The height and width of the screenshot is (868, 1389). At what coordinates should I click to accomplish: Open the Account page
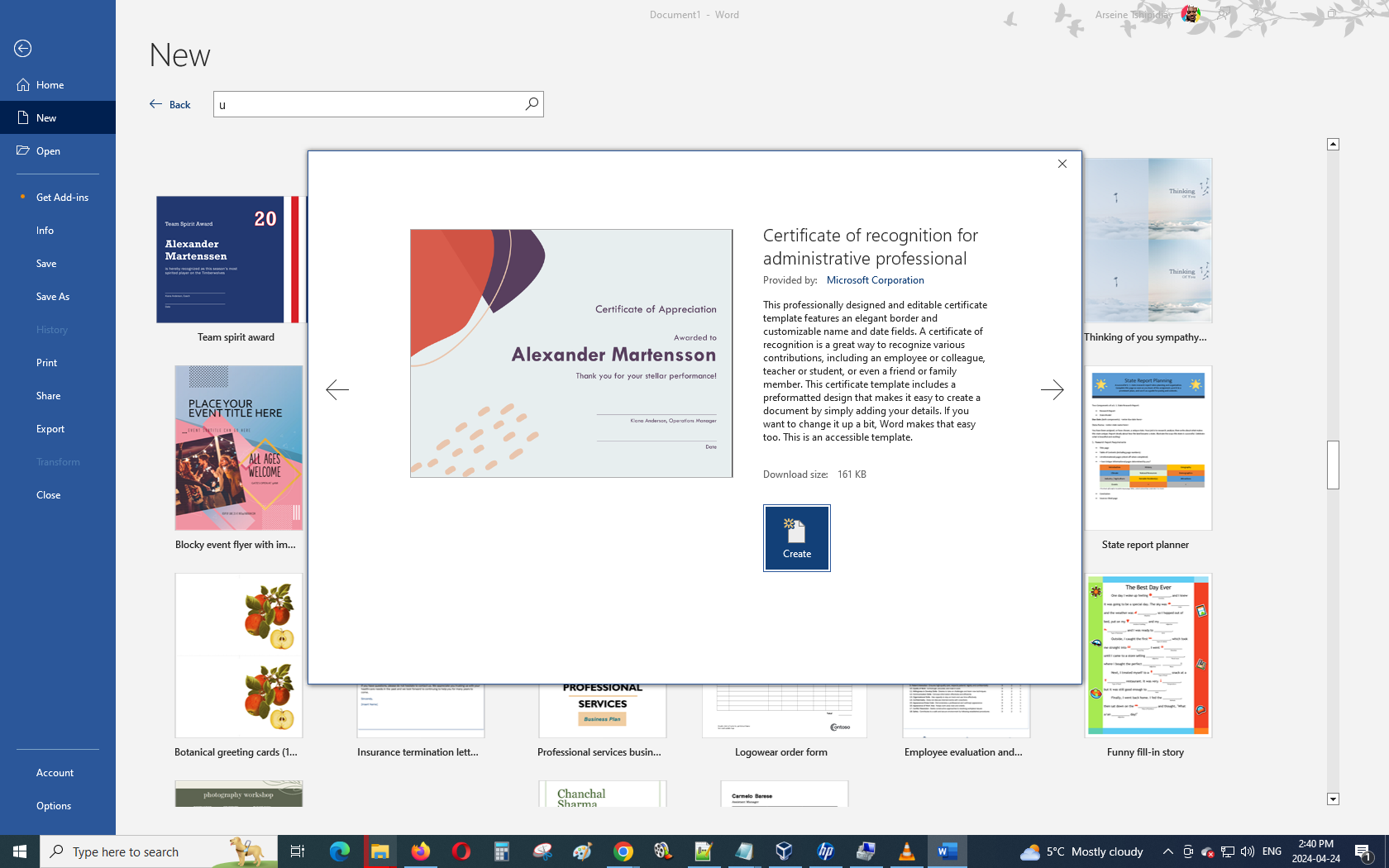pyautogui.click(x=55, y=773)
